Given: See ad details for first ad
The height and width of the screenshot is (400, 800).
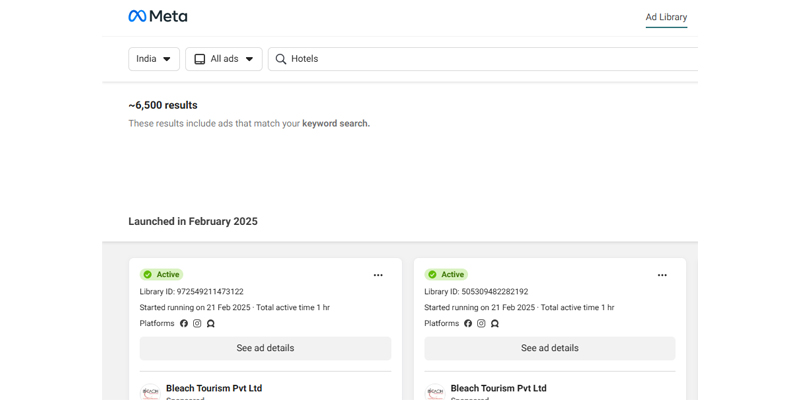Looking at the screenshot, I should pos(265,348).
